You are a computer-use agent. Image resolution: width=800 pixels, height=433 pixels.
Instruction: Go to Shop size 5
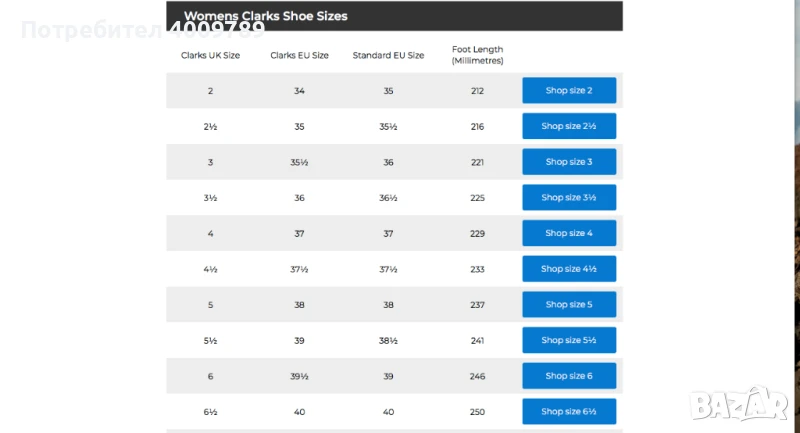tap(568, 305)
